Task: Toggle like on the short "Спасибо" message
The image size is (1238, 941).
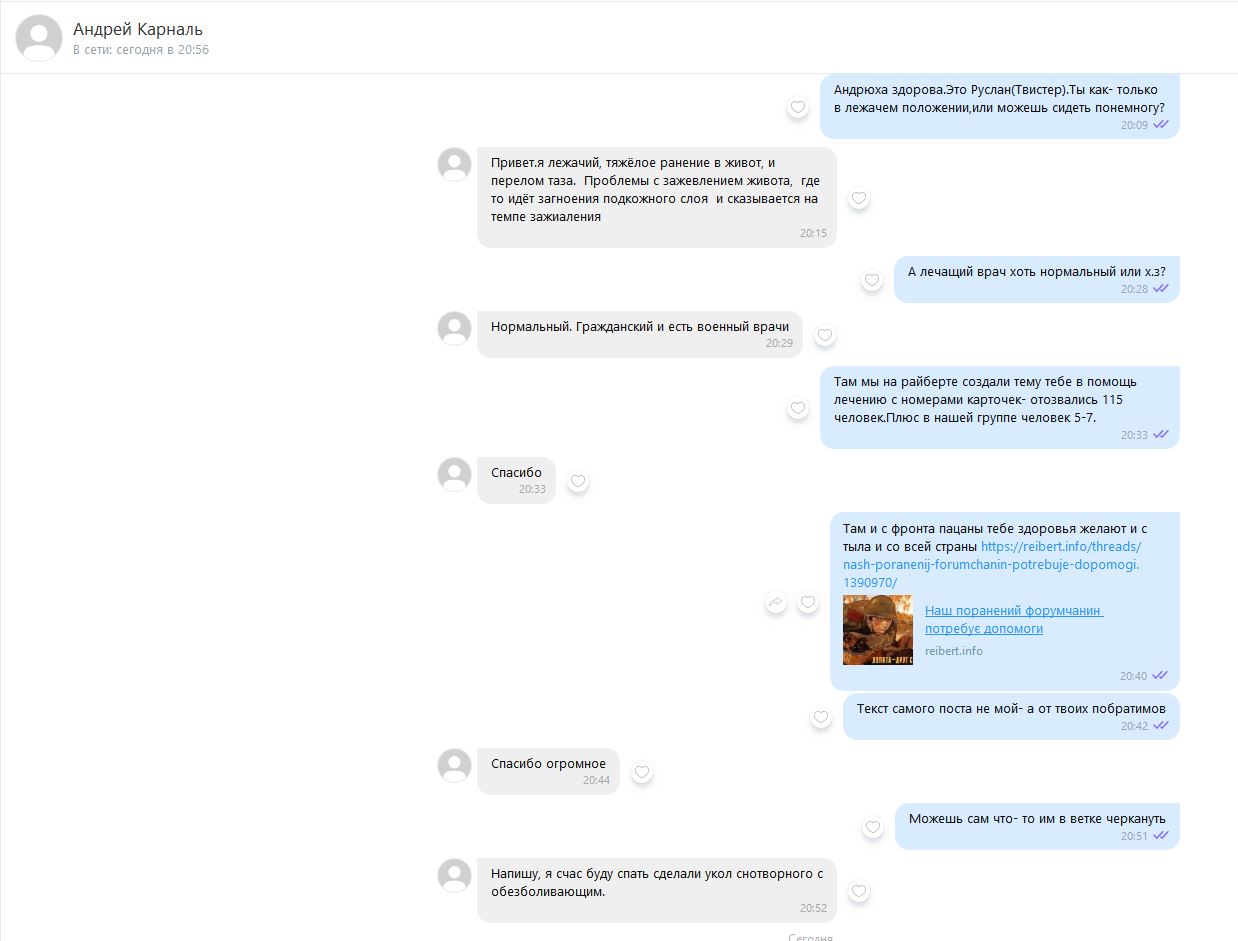Action: pos(578,481)
